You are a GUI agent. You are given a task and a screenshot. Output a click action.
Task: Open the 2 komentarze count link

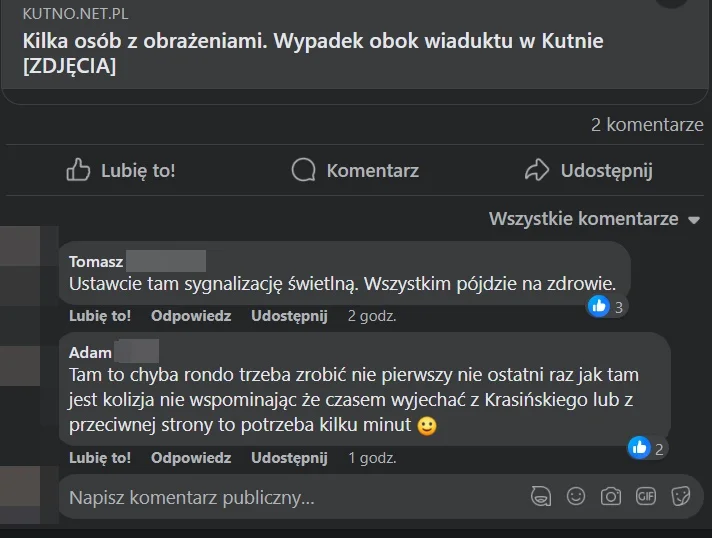pos(647,124)
